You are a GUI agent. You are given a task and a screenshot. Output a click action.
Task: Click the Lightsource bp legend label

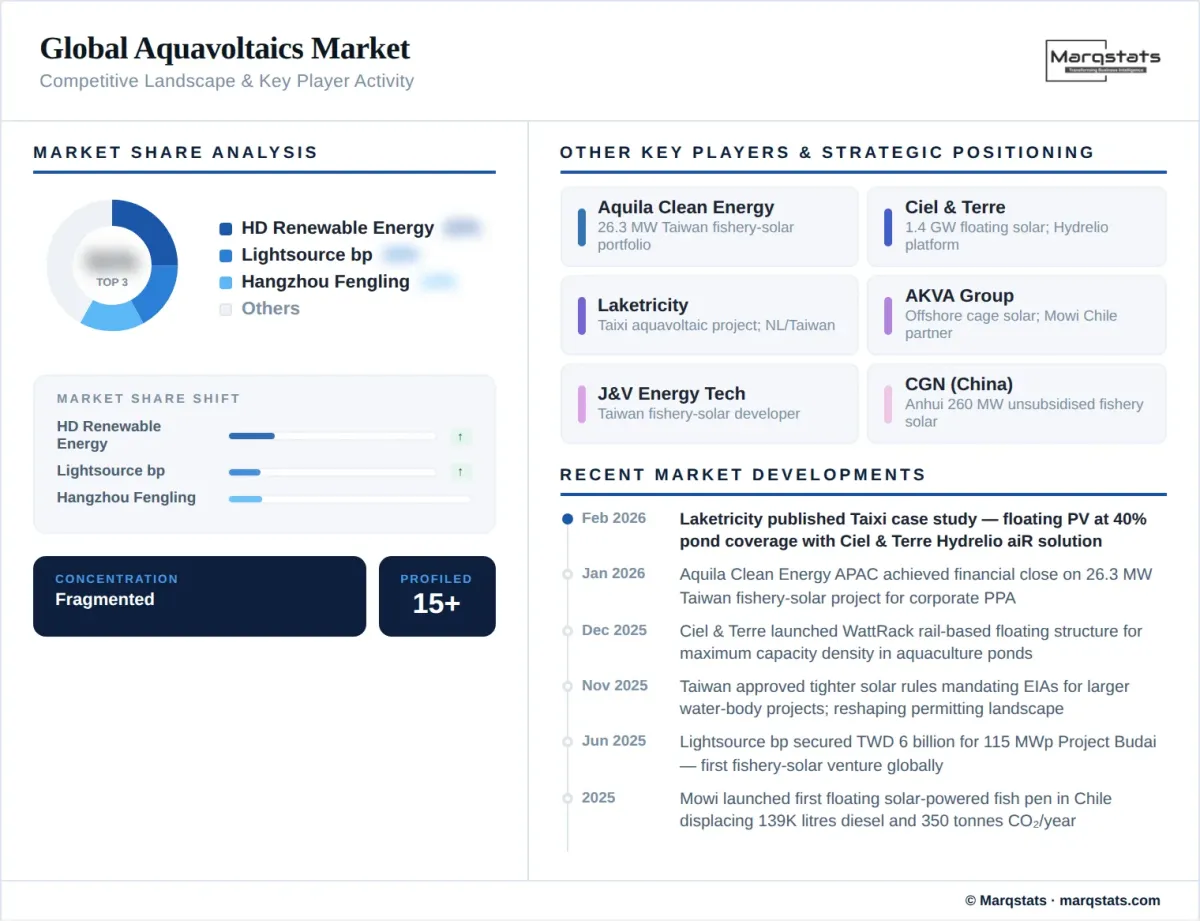tap(307, 255)
